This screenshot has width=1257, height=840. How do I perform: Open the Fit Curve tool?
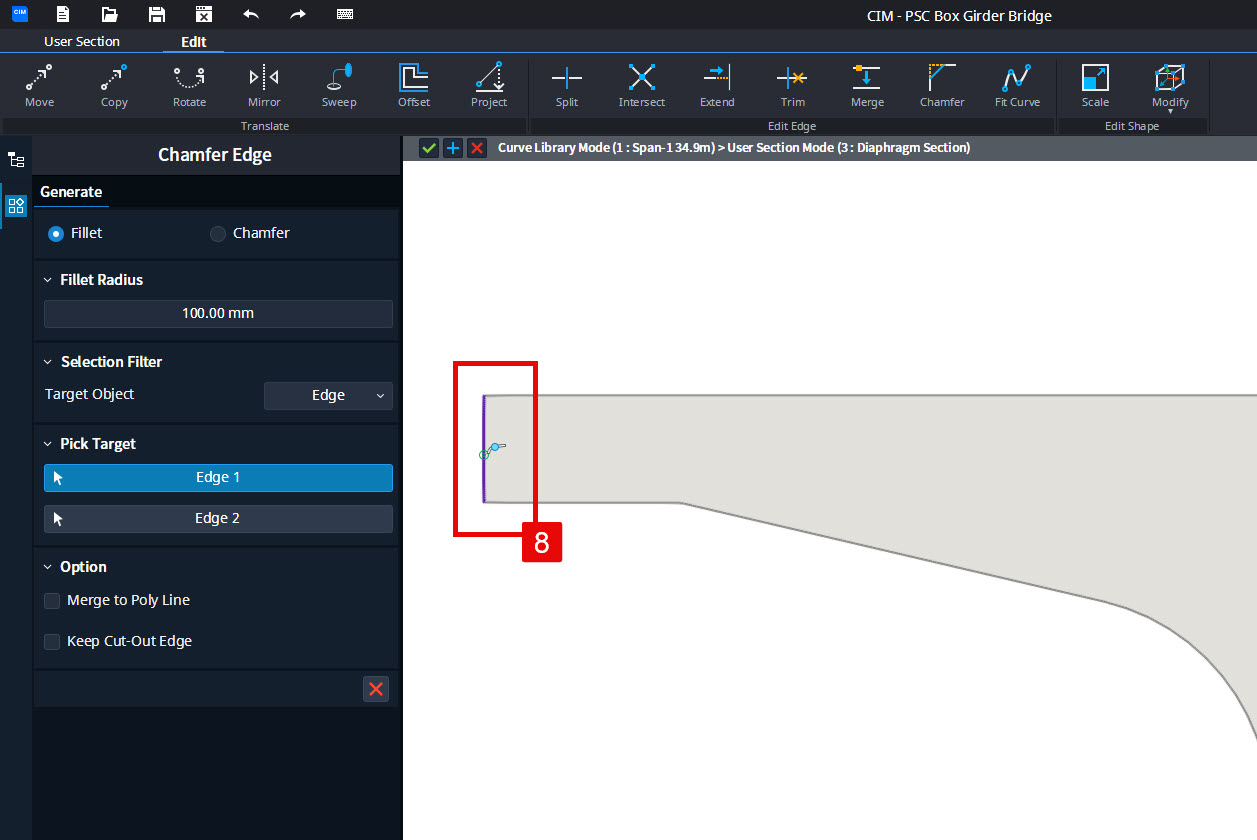1016,85
